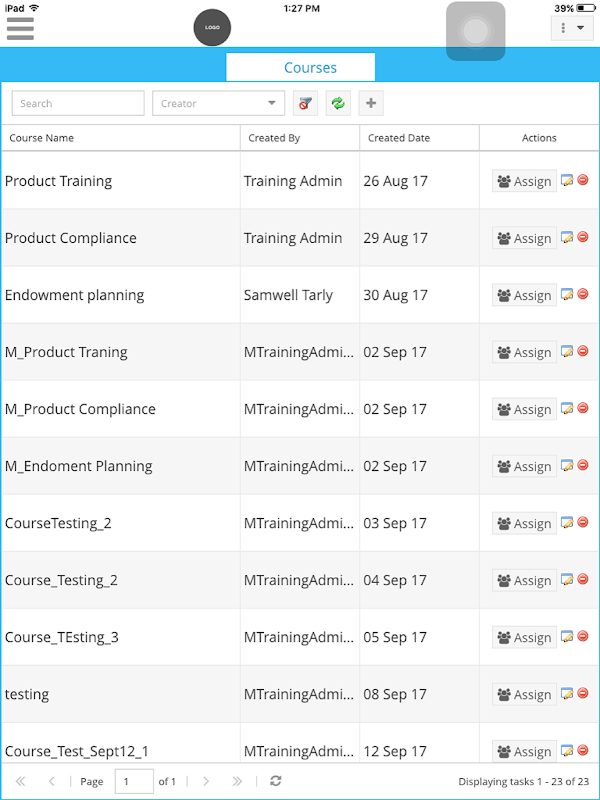Click the clear filter icon

tap(305, 103)
